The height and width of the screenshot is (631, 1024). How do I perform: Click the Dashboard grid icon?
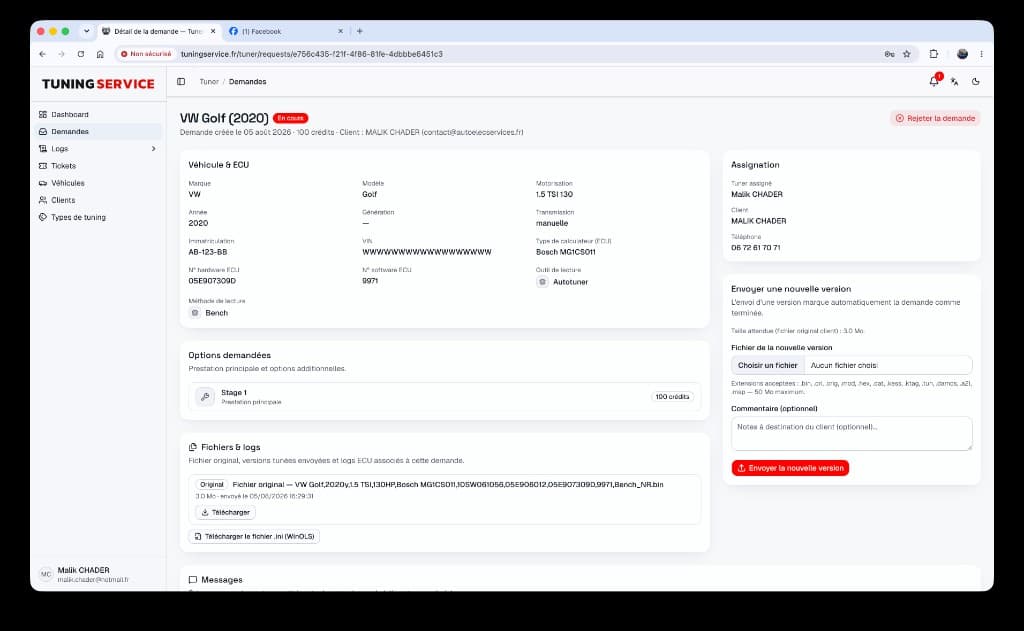click(x=43, y=114)
